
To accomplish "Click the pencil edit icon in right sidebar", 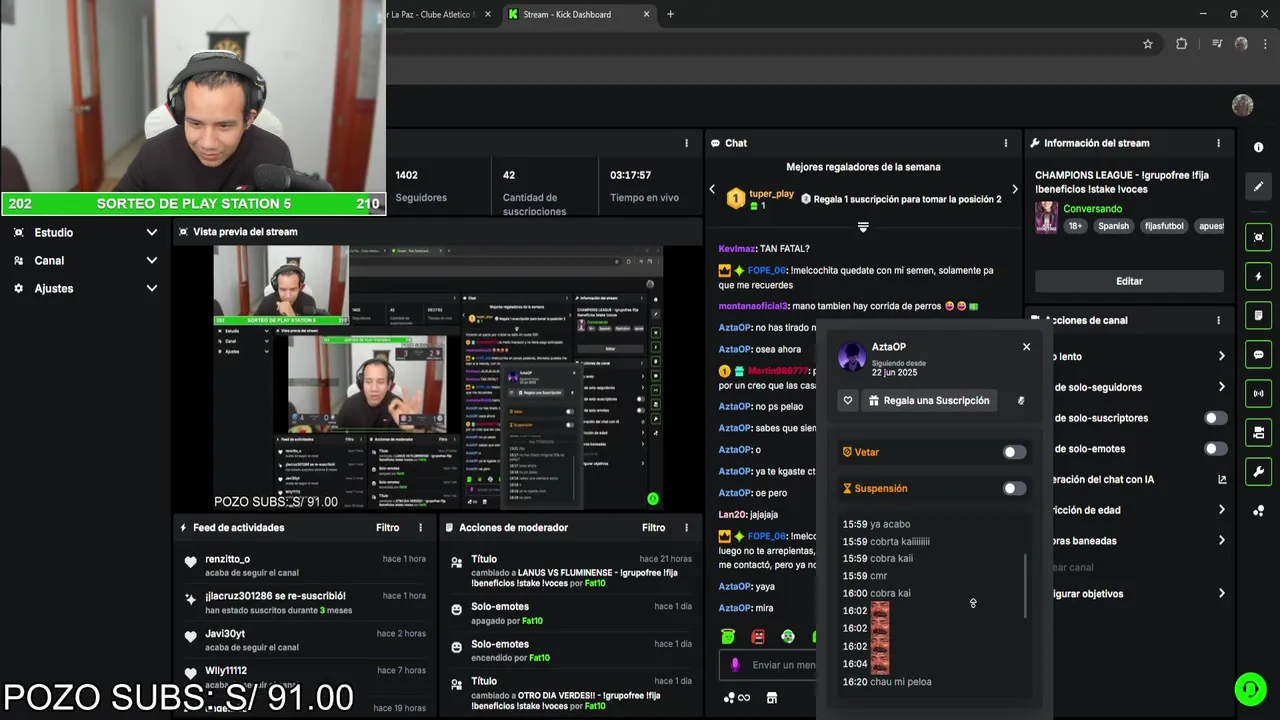I will [x=1258, y=186].
